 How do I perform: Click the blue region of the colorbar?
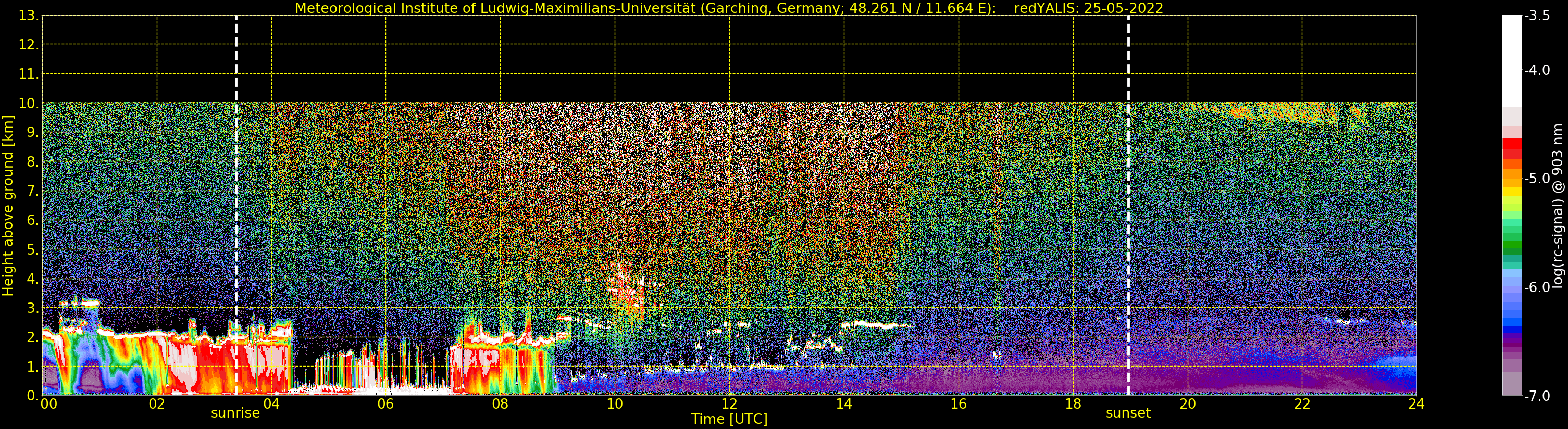[1512, 304]
